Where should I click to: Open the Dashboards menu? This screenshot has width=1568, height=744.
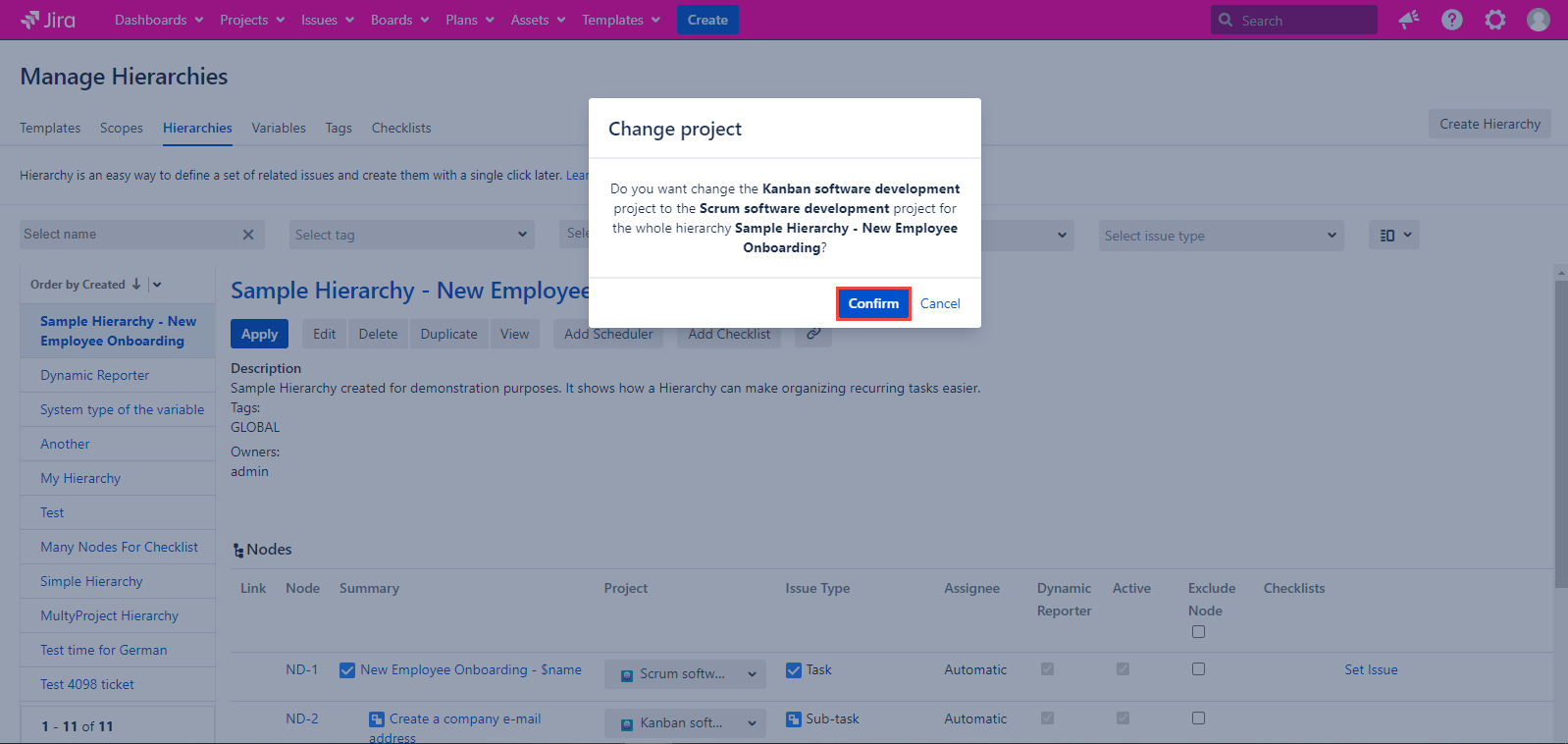[159, 20]
